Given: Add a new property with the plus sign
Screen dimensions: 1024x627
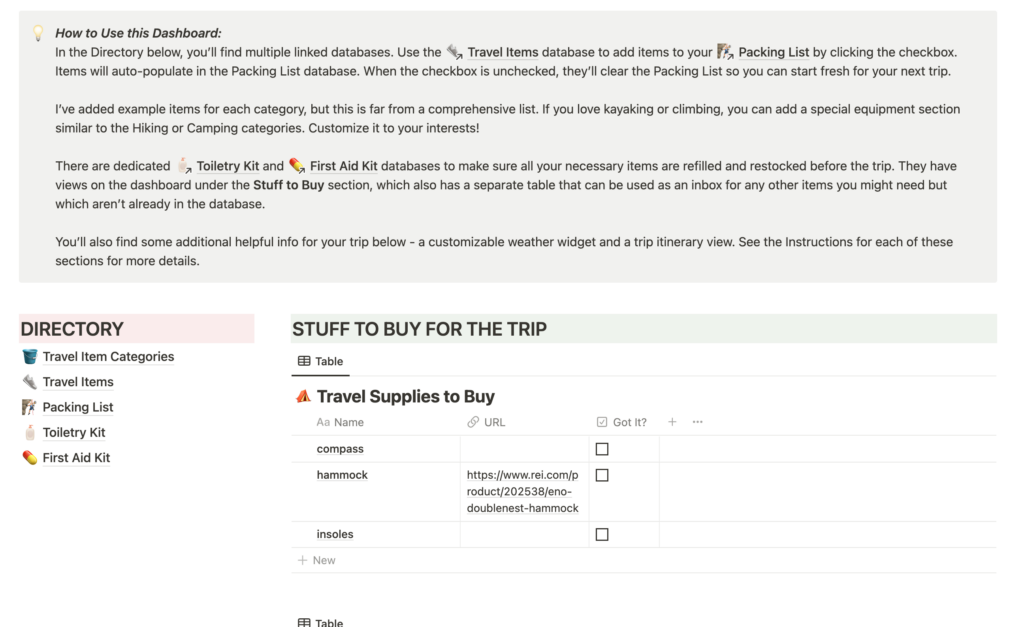Looking at the screenshot, I should (670, 422).
